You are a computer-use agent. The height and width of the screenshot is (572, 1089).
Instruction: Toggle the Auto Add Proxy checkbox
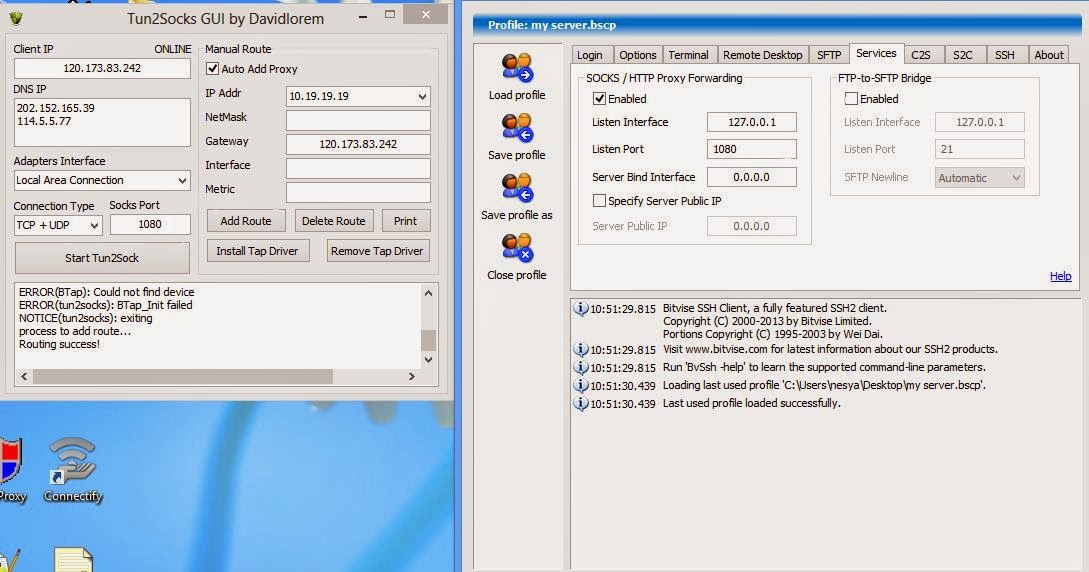pos(213,69)
